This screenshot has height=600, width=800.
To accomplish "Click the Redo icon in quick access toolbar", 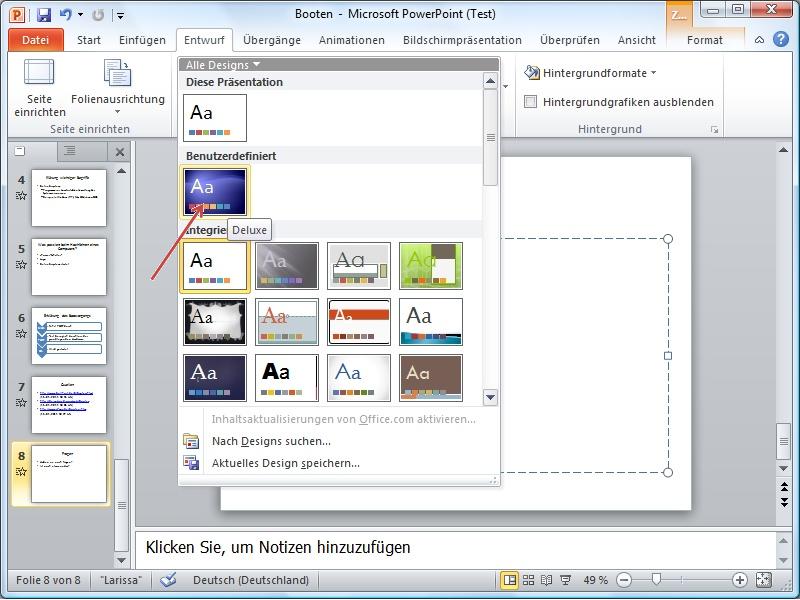I will click(98, 15).
